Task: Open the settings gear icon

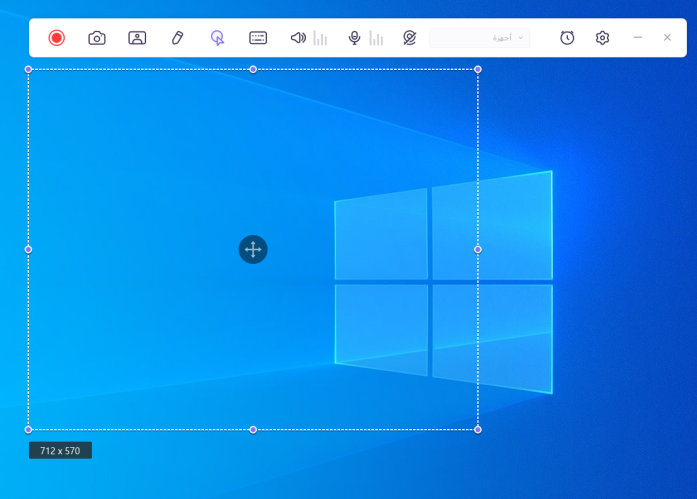Action: click(602, 38)
